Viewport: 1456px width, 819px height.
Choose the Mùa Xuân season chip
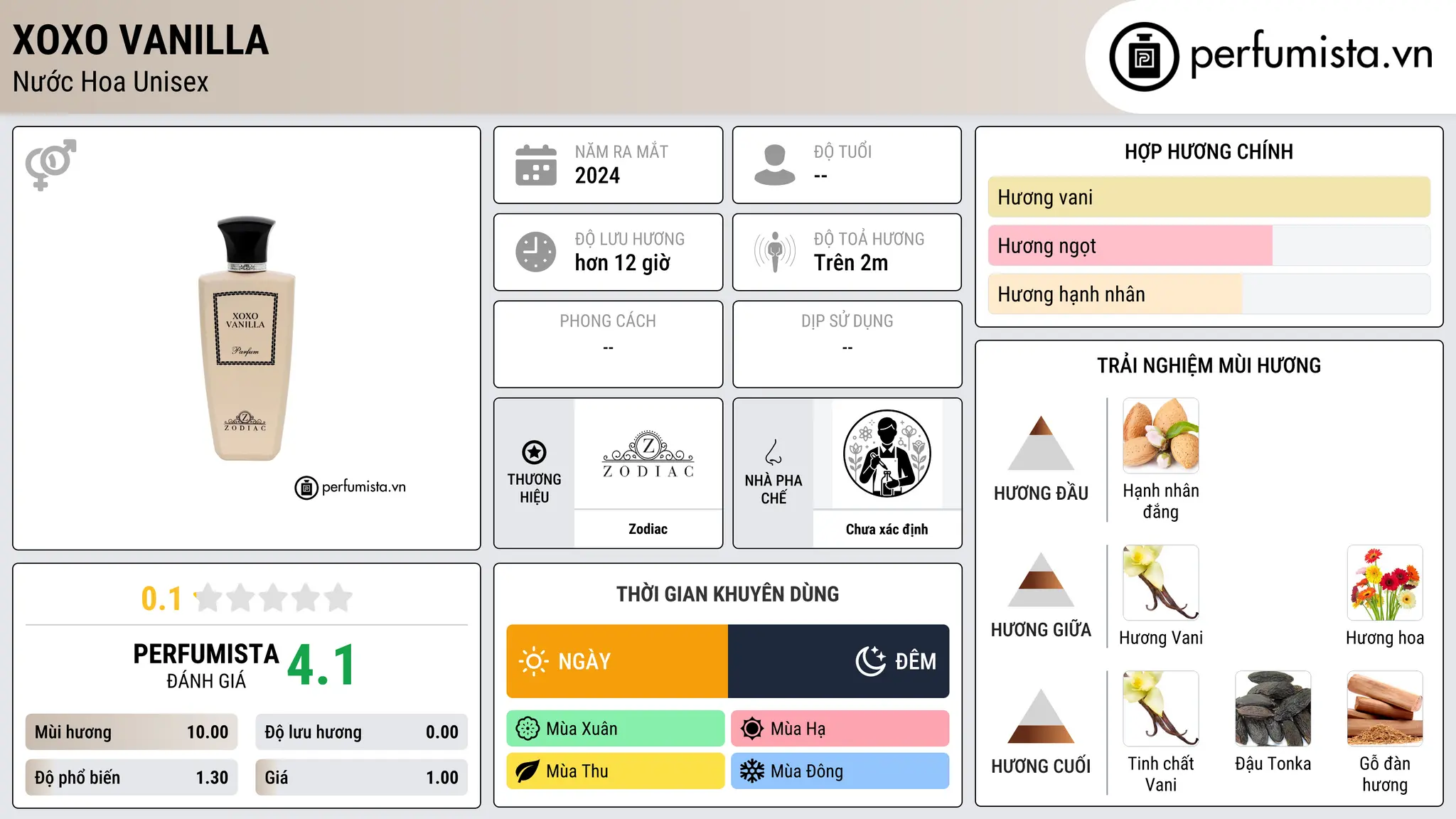[616, 729]
